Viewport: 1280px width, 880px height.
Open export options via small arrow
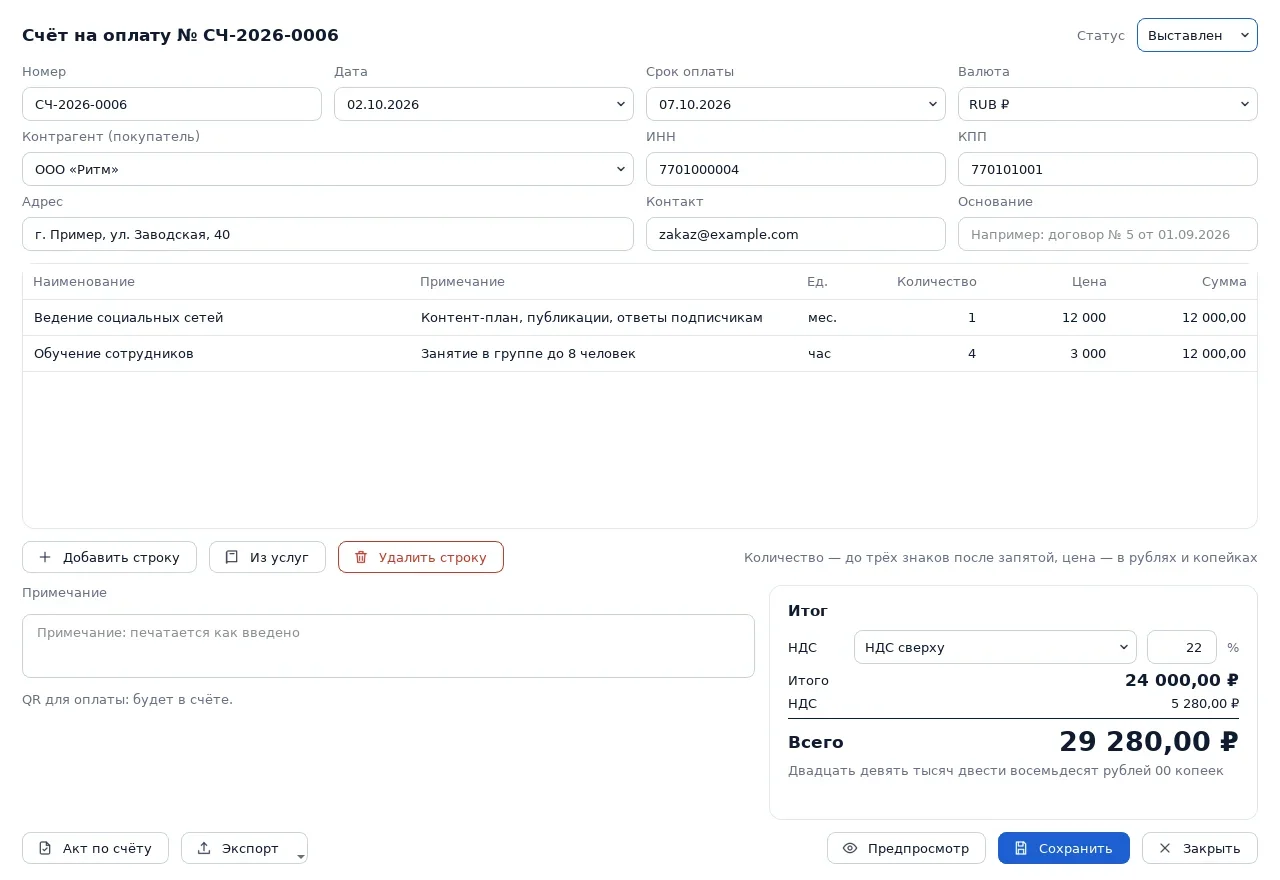tap(301, 856)
